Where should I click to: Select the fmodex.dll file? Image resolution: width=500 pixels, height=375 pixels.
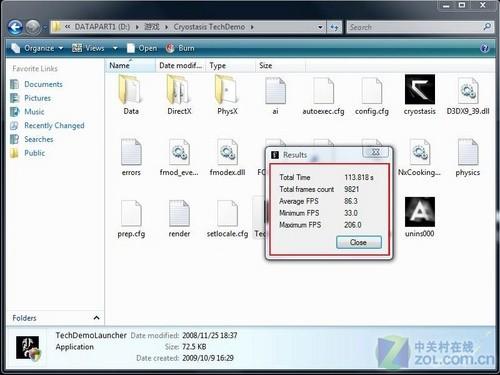point(227,157)
